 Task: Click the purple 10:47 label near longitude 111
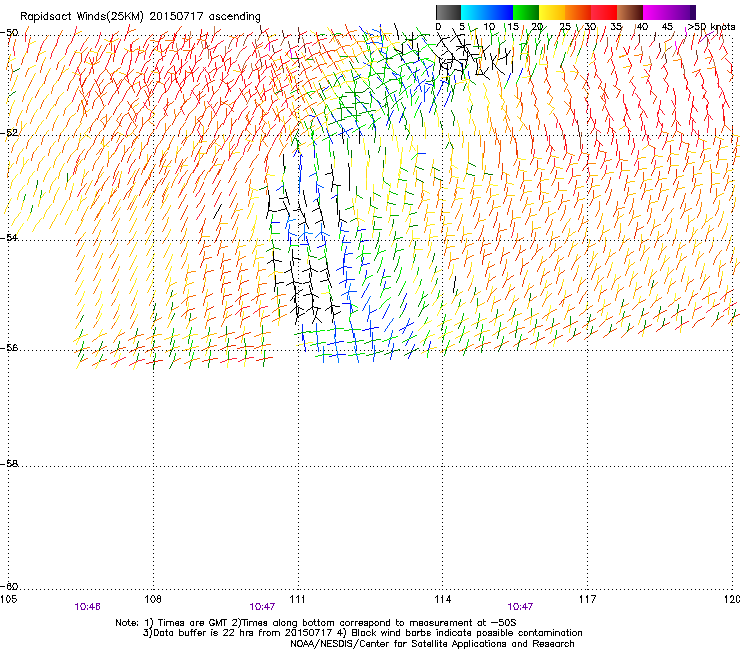click(x=262, y=607)
